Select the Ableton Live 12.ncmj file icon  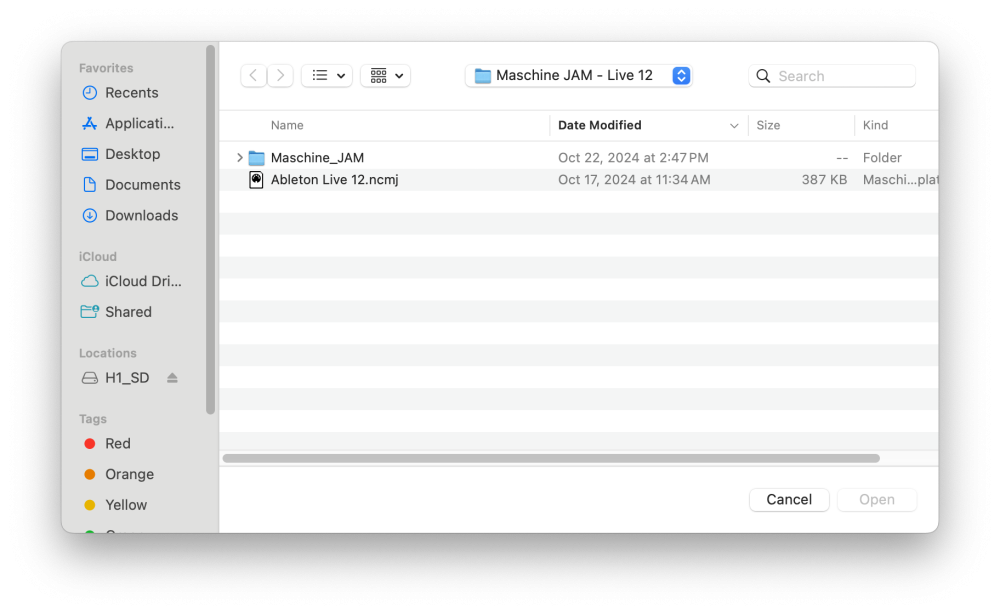(x=256, y=180)
